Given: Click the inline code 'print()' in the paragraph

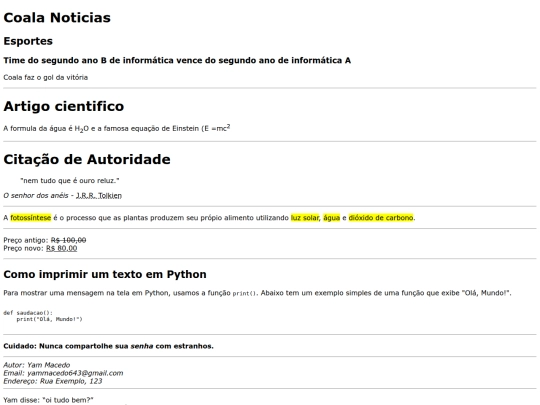Looking at the screenshot, I should point(245,293).
